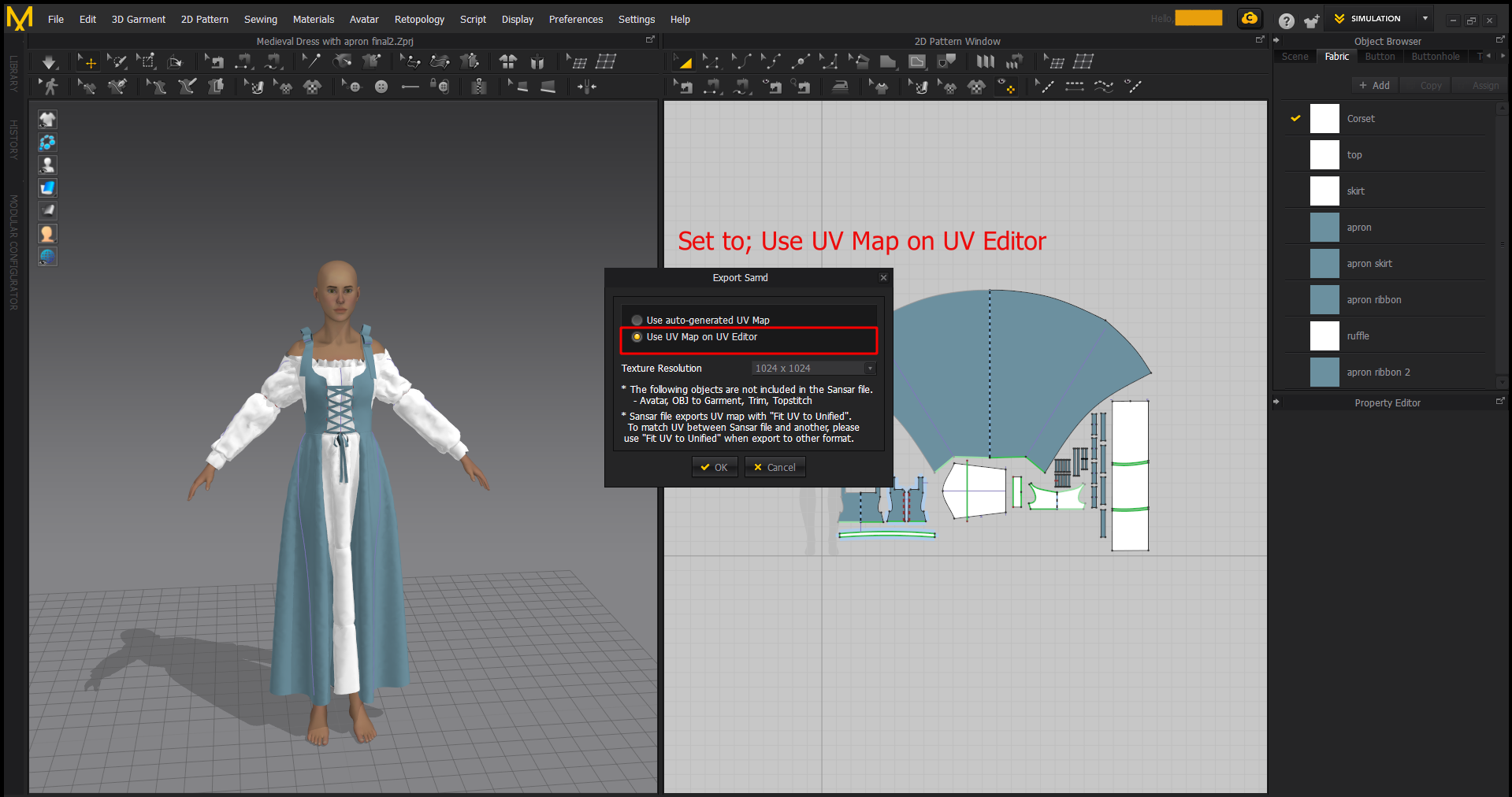This screenshot has width=1512, height=797.
Task: Click the show garment shirt icon
Action: 47,120
